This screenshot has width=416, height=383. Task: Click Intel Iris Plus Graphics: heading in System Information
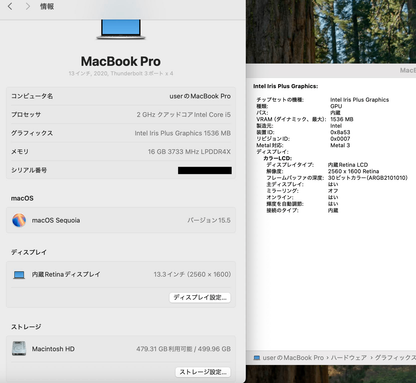(x=285, y=86)
